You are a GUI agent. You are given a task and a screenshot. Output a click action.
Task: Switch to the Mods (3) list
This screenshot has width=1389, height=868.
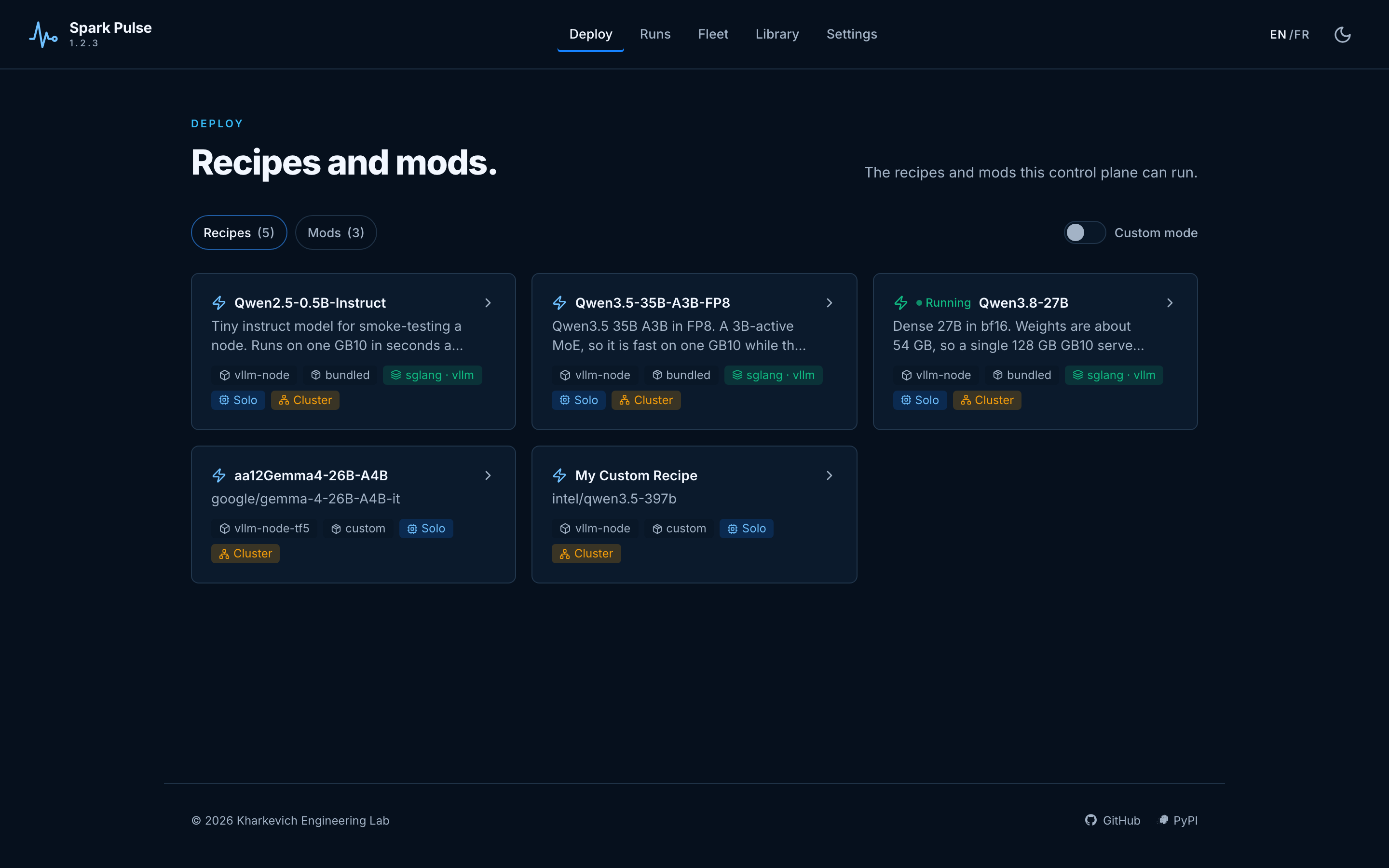tap(336, 232)
